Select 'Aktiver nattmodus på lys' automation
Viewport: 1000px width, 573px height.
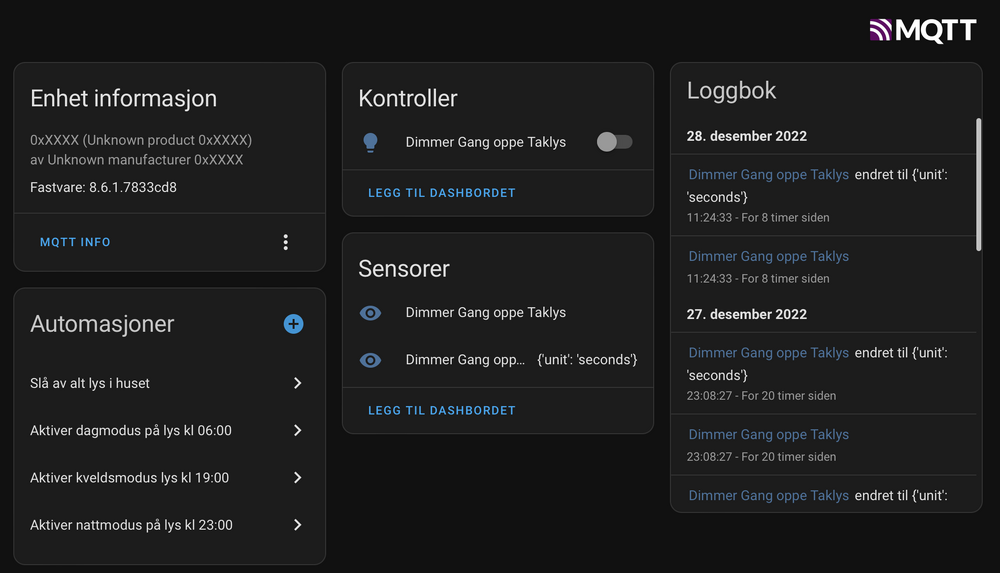click(131, 525)
